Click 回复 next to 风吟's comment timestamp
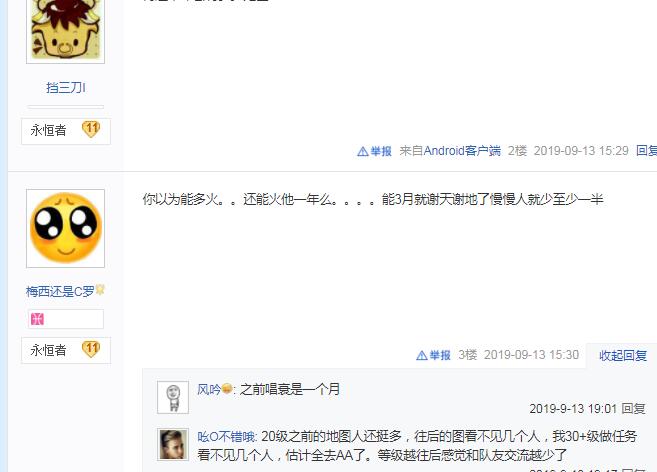 (633, 409)
